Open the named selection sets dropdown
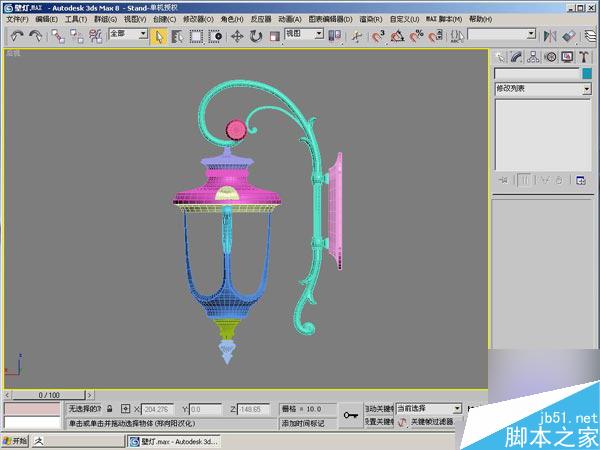600x450 pixels. (x=502, y=34)
